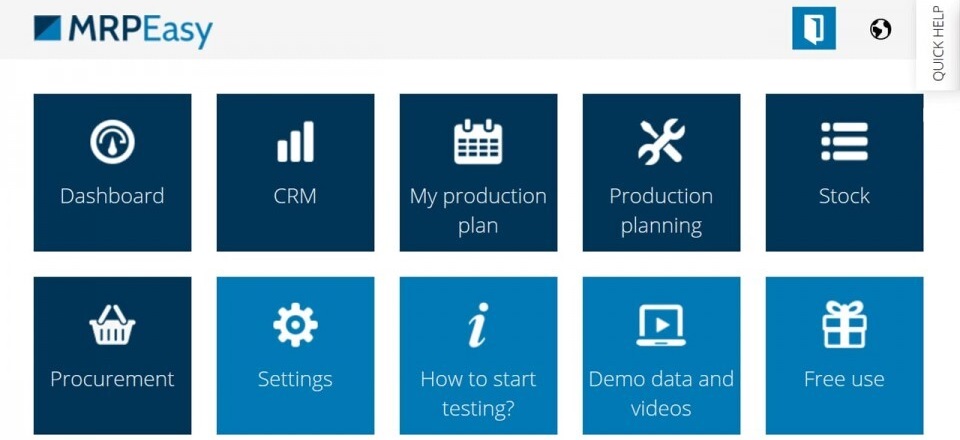Viewport: 960px width, 440px height.
Task: Open the Stock tile label
Action: pos(844,196)
